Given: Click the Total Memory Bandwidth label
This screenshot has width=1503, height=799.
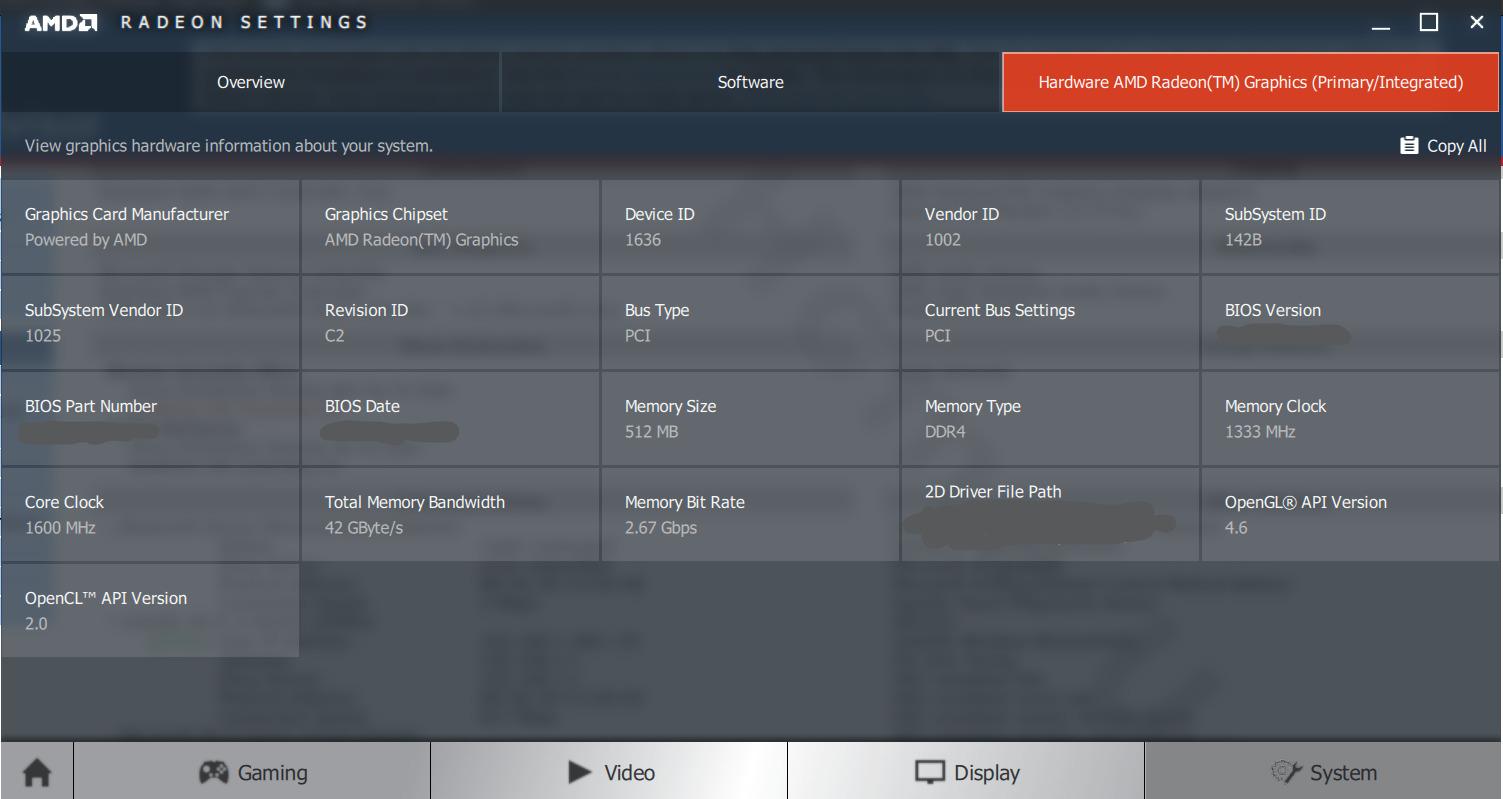Looking at the screenshot, I should [415, 502].
